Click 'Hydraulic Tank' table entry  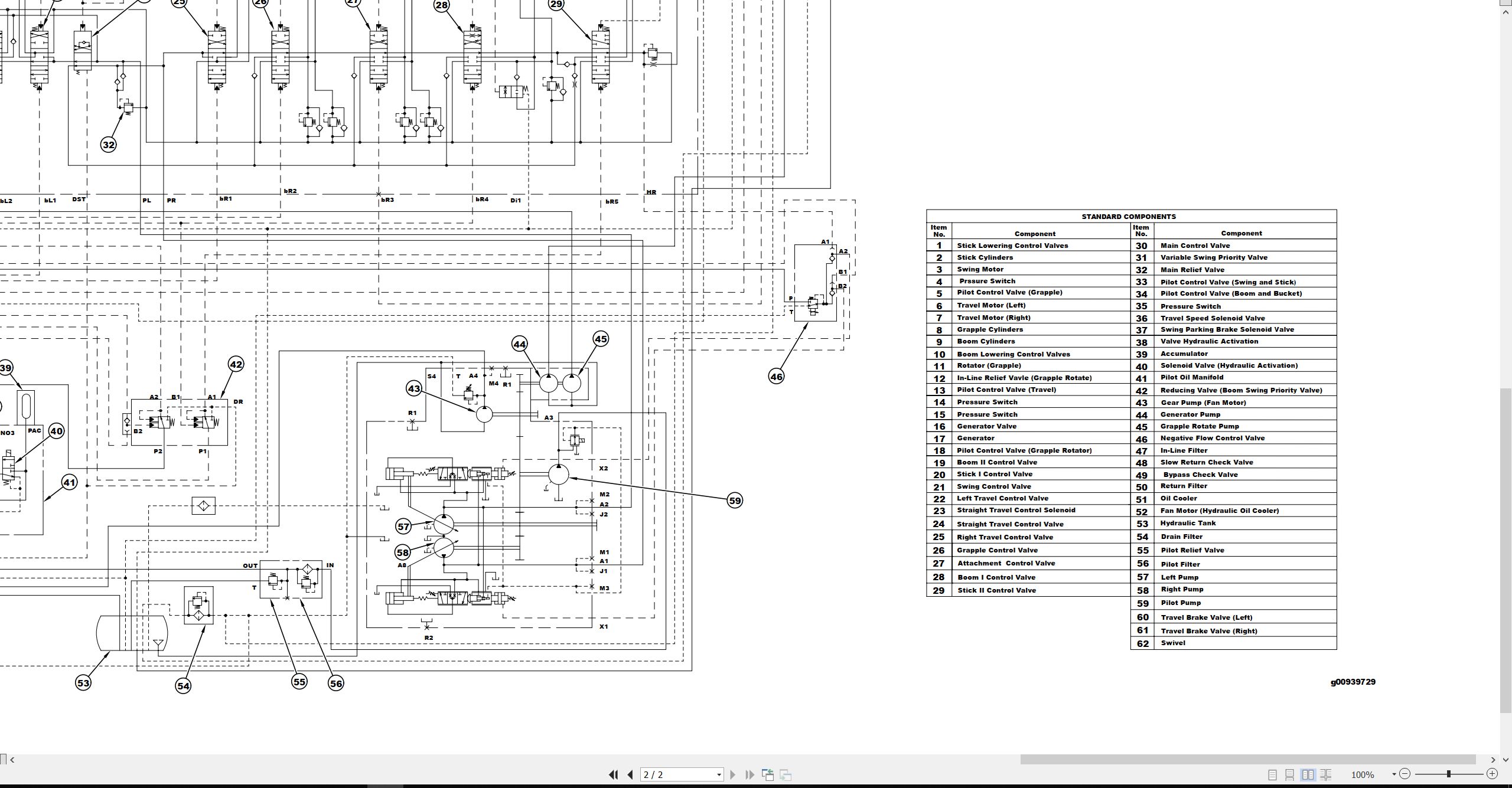1188,523
